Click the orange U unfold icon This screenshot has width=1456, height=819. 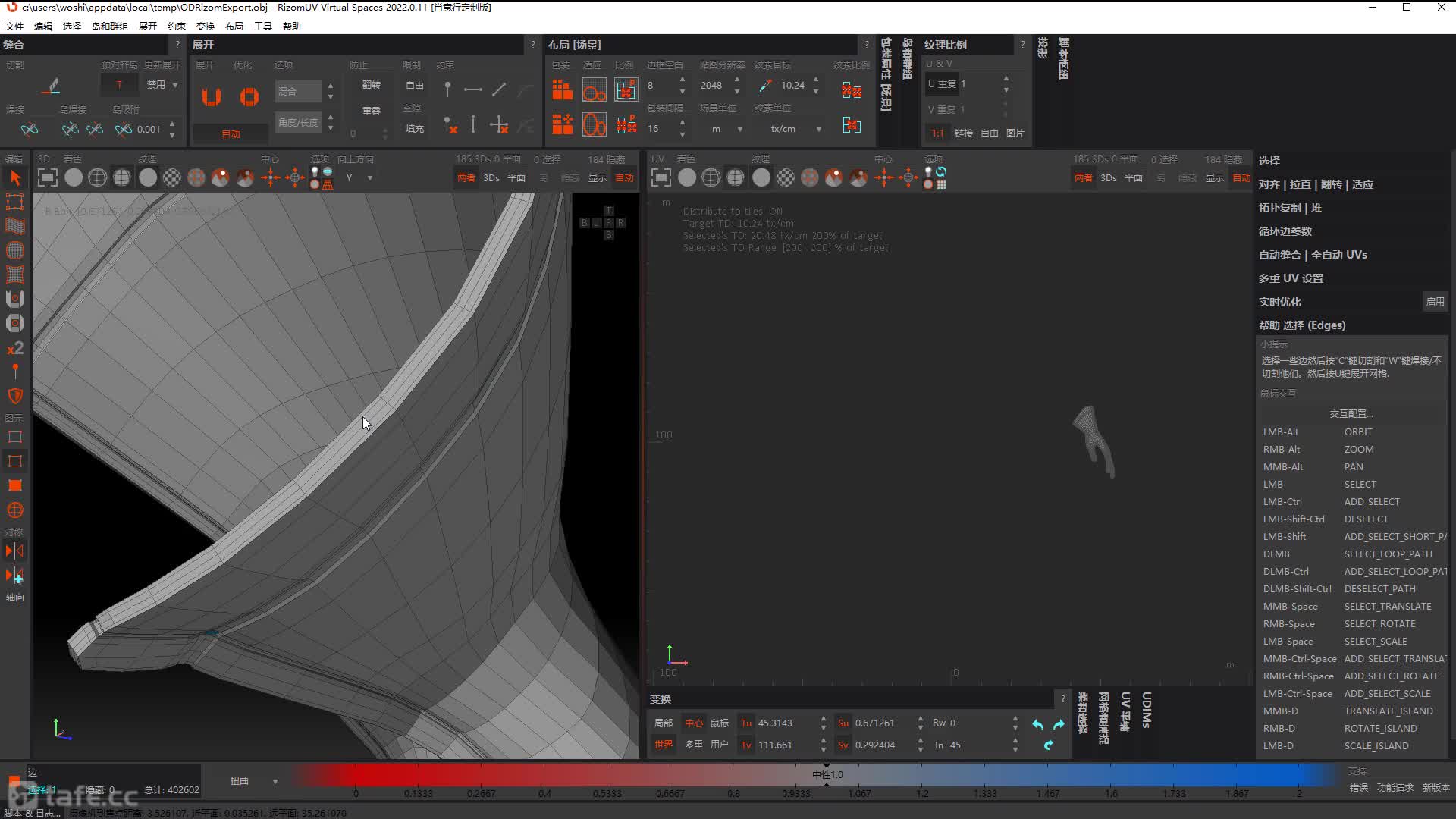point(212,97)
